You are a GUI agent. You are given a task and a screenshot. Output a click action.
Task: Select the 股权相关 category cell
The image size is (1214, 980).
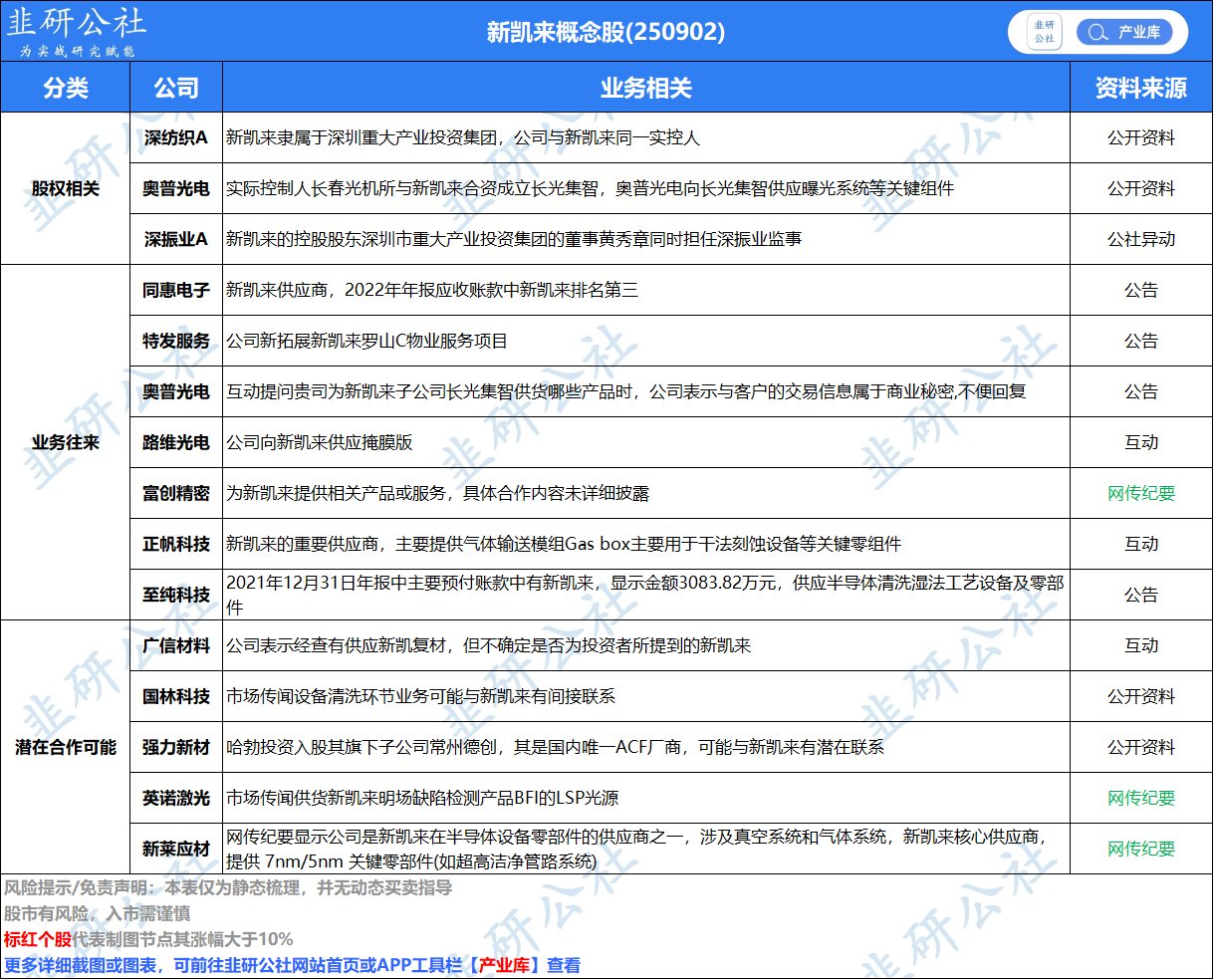point(66,188)
